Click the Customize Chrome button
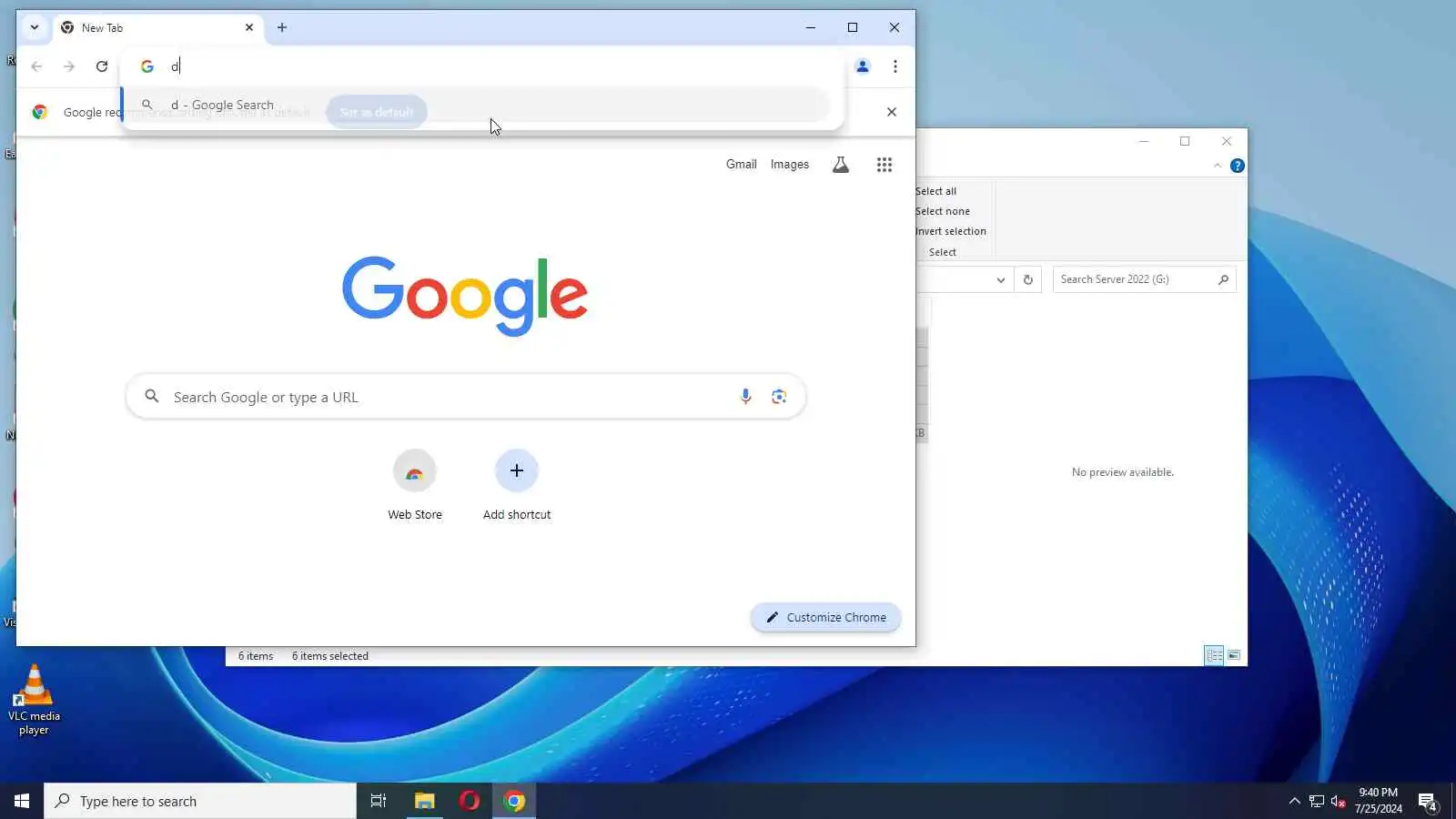Screen dimensions: 1456x819 point(826,617)
